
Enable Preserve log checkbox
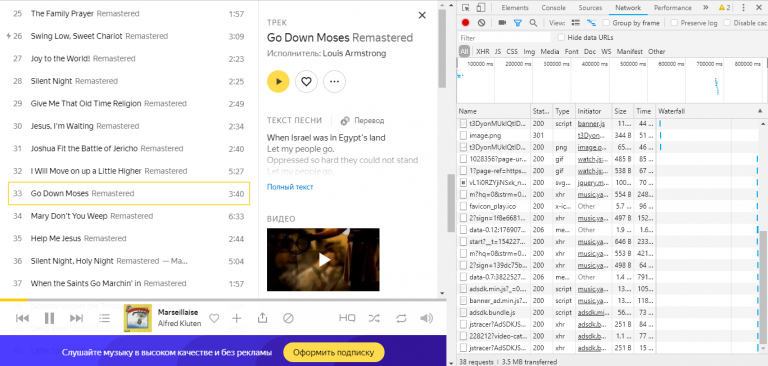[674, 23]
